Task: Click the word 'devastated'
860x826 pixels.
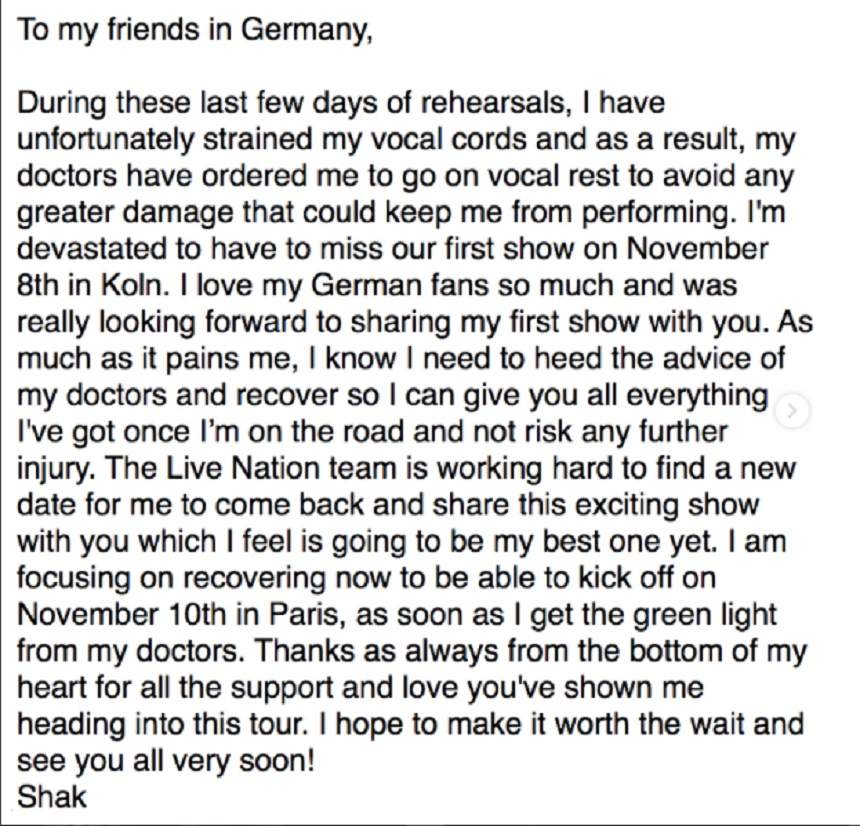Action: pos(93,248)
